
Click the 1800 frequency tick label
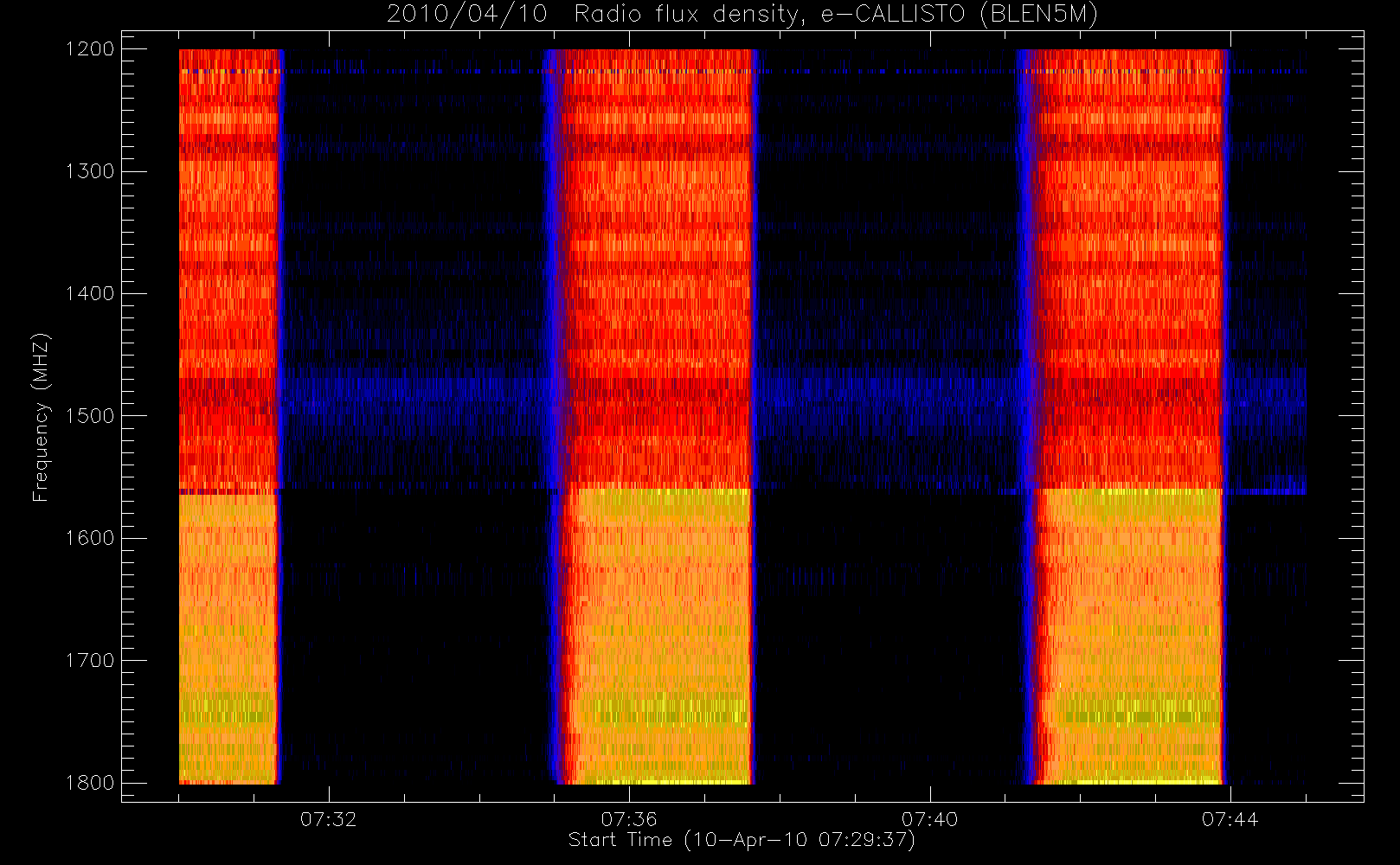(x=90, y=783)
